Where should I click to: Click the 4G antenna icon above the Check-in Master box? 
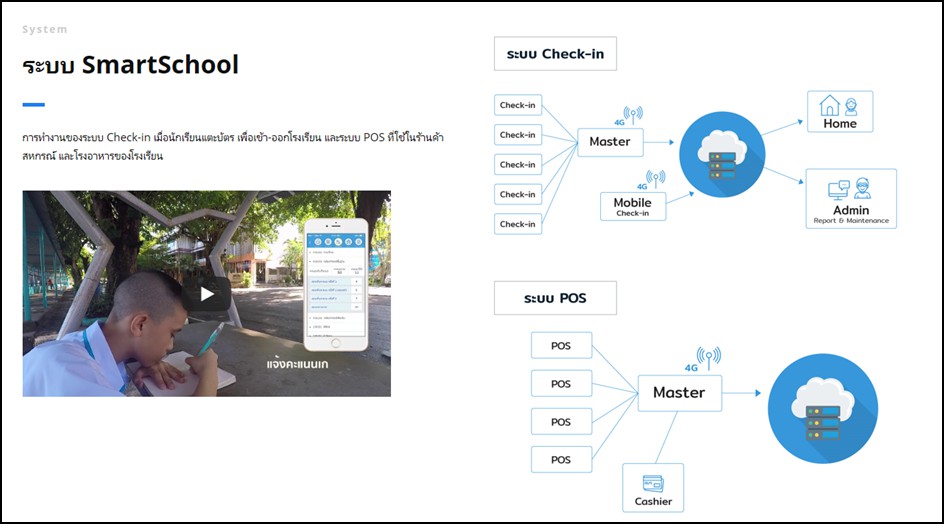629,116
